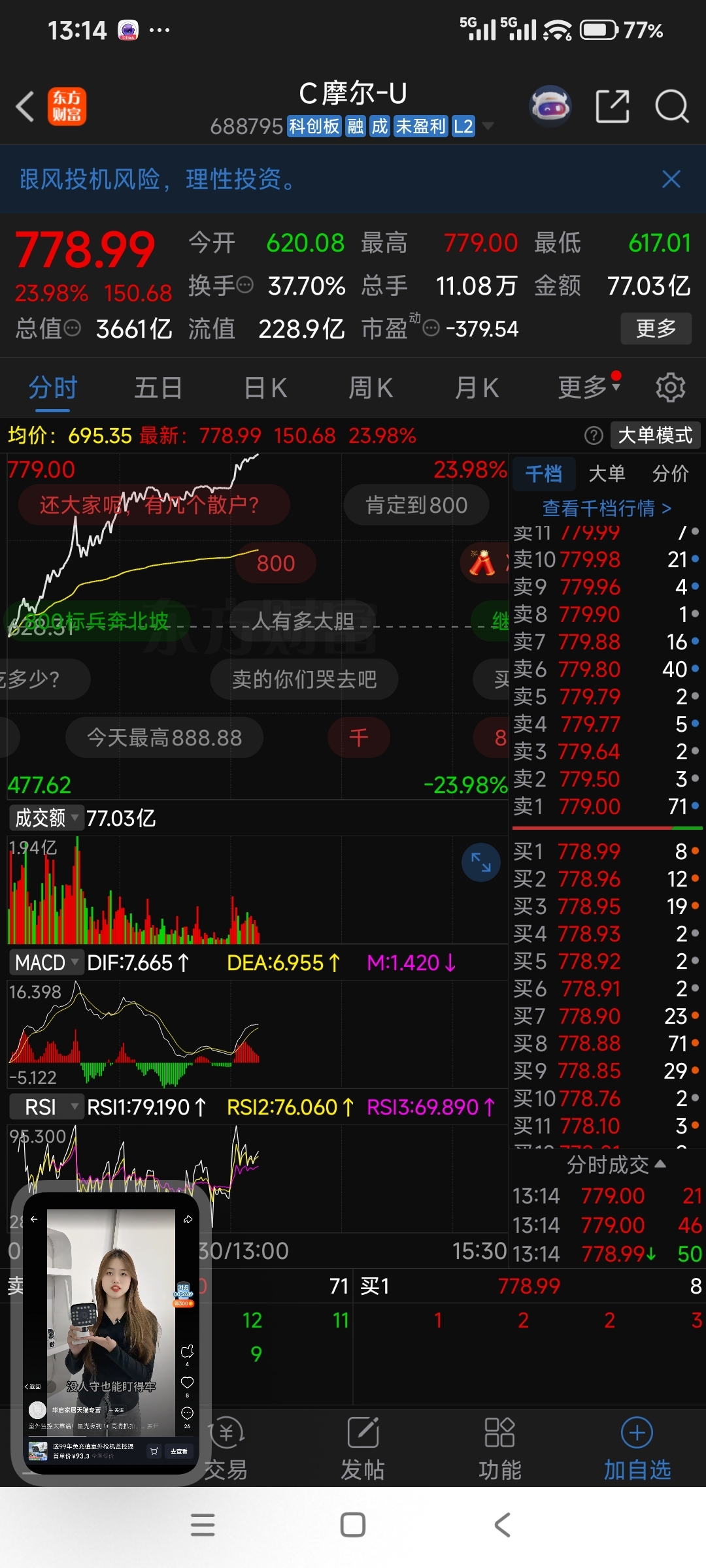Tap the 买3 778.95 order row
Viewport: 706px width, 1568px height.
click(x=607, y=906)
